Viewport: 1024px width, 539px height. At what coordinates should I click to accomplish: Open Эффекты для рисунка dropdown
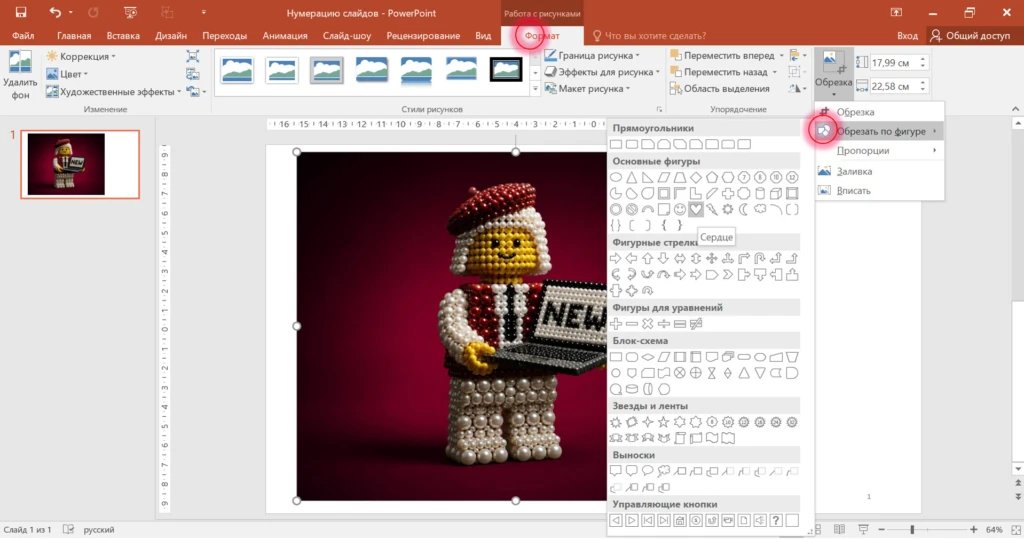tap(602, 72)
